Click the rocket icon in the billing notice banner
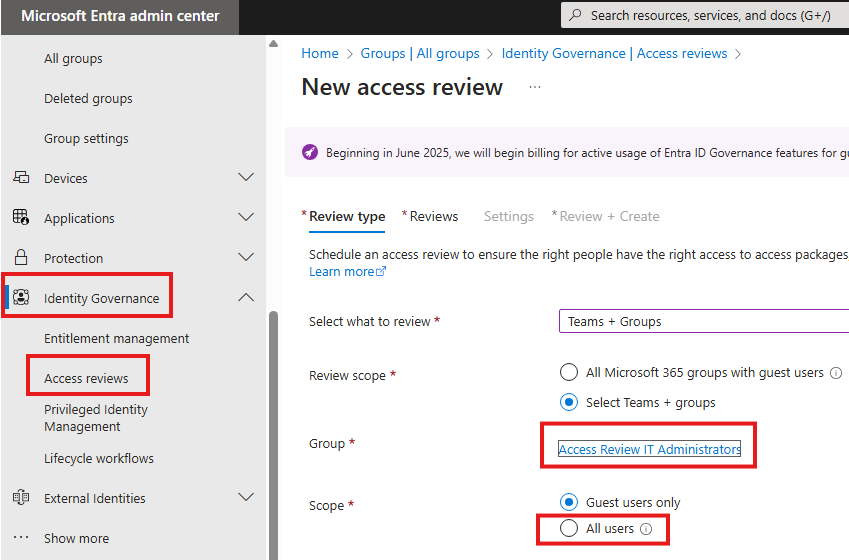The width and height of the screenshot is (849, 560). point(310,152)
